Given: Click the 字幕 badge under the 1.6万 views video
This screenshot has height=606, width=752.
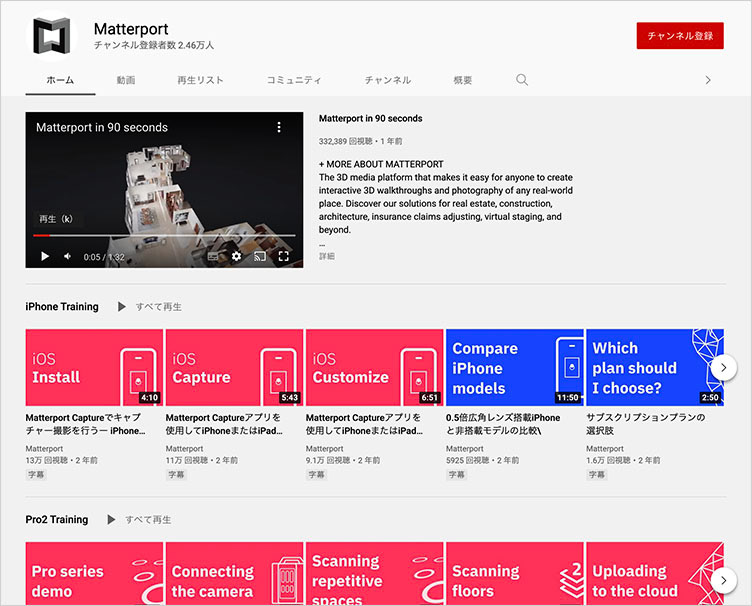Looking at the screenshot, I should tap(597, 475).
